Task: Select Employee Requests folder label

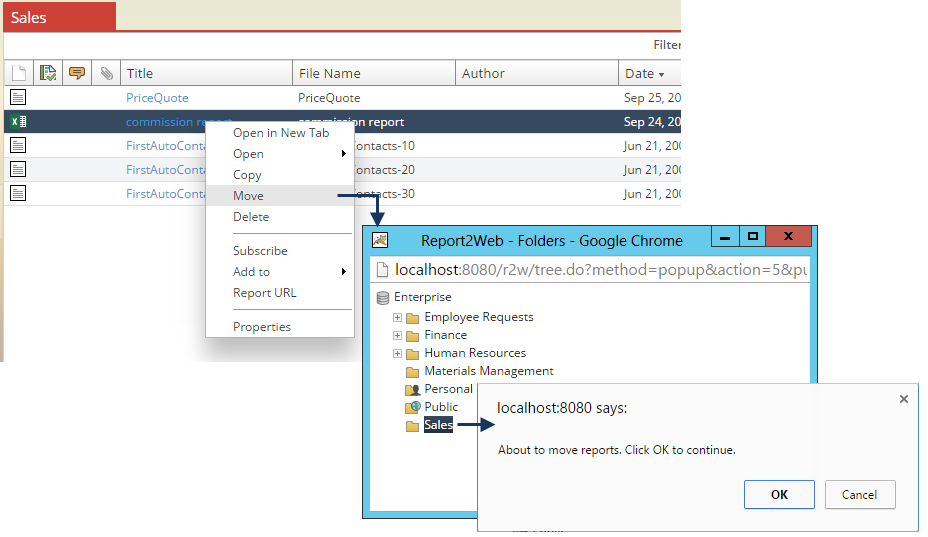Action: [479, 317]
